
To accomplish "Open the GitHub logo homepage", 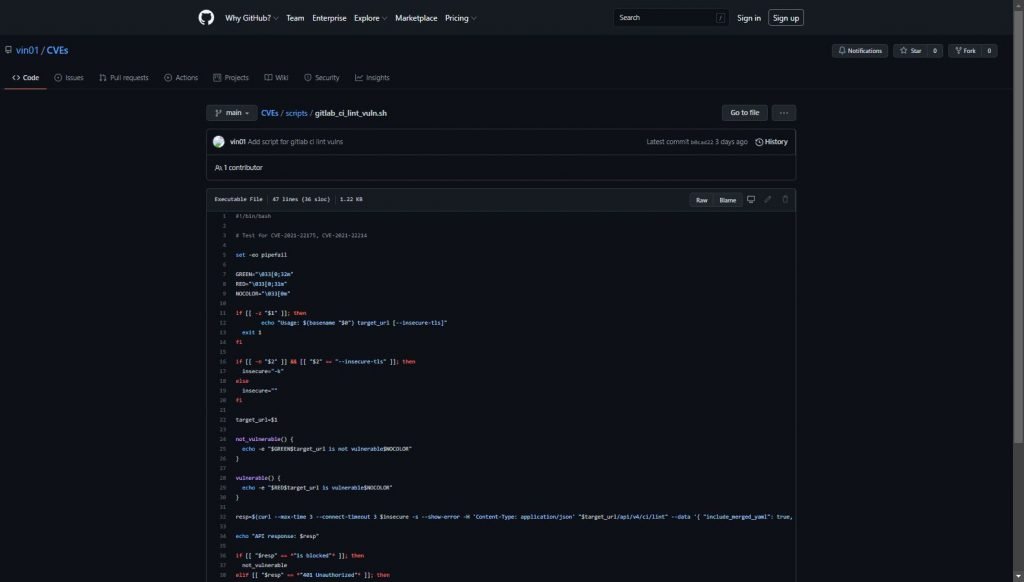I will tap(206, 18).
